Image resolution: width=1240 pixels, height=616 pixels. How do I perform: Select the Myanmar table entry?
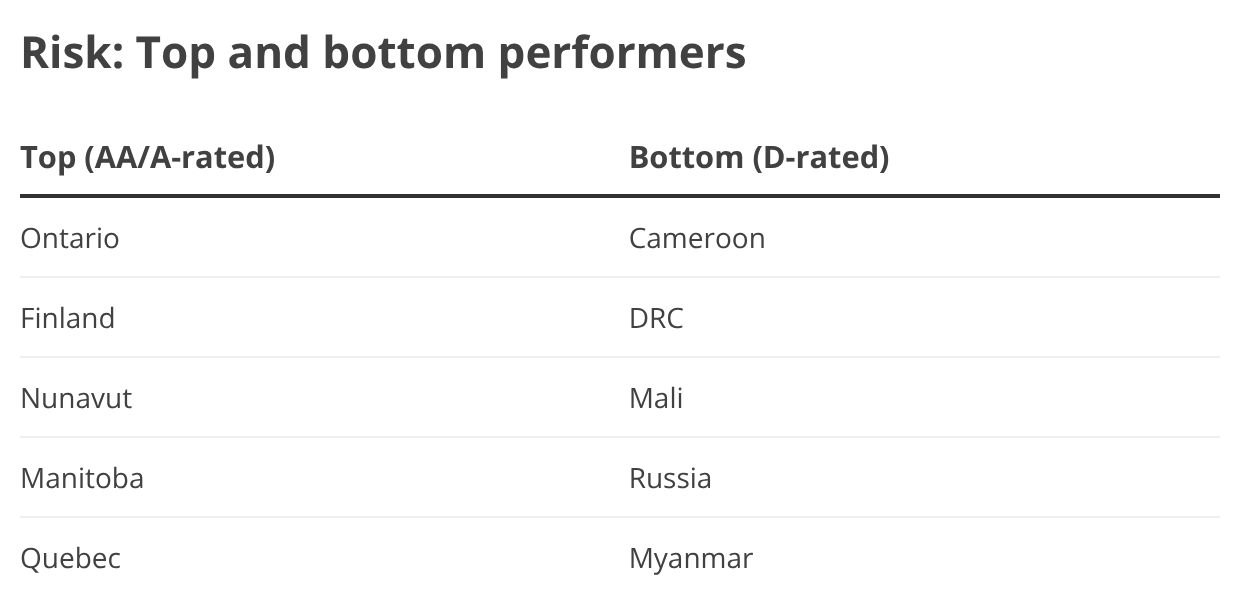[x=691, y=558]
